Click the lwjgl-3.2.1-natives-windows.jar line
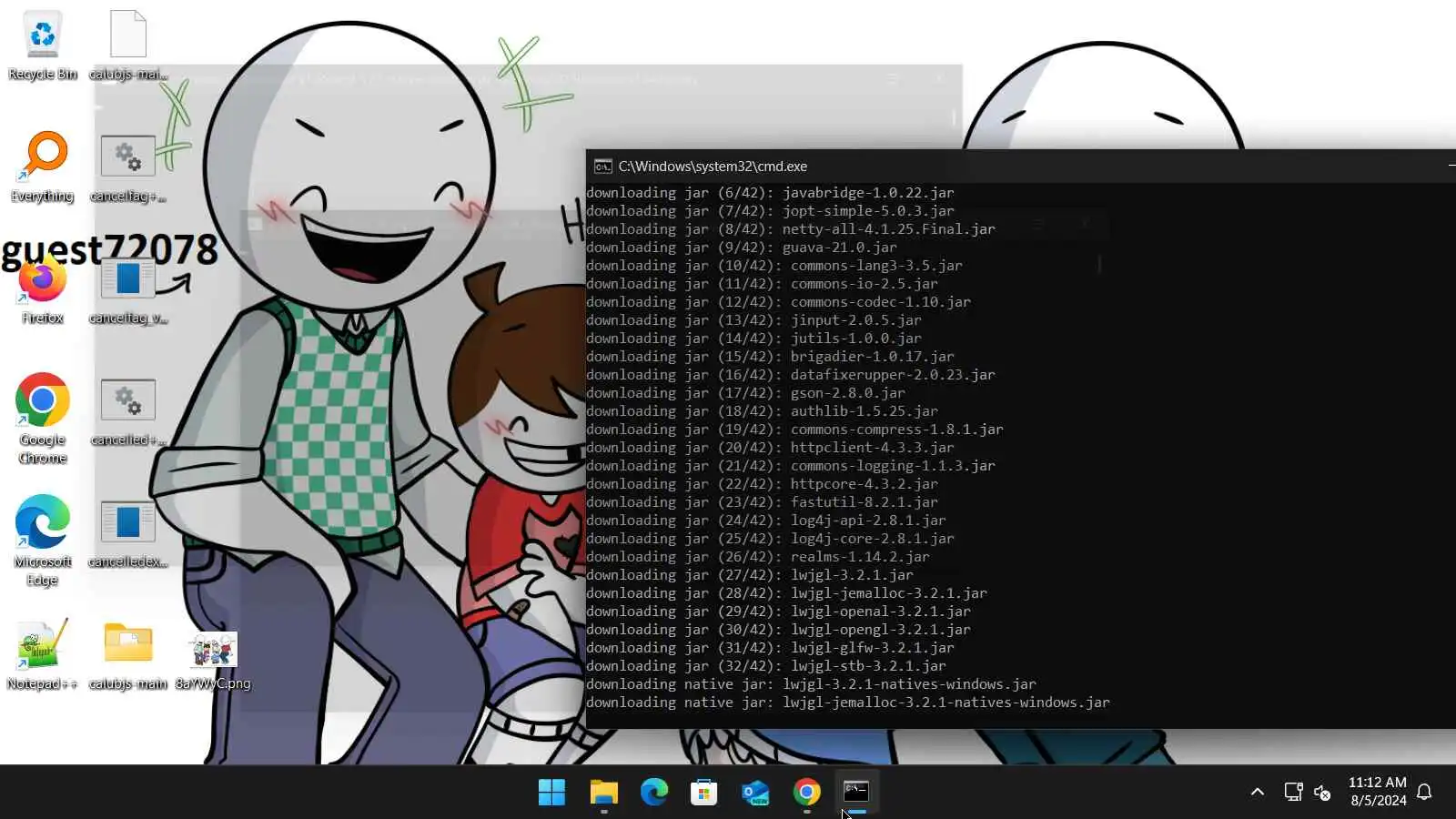The image size is (1456, 819). (811, 684)
